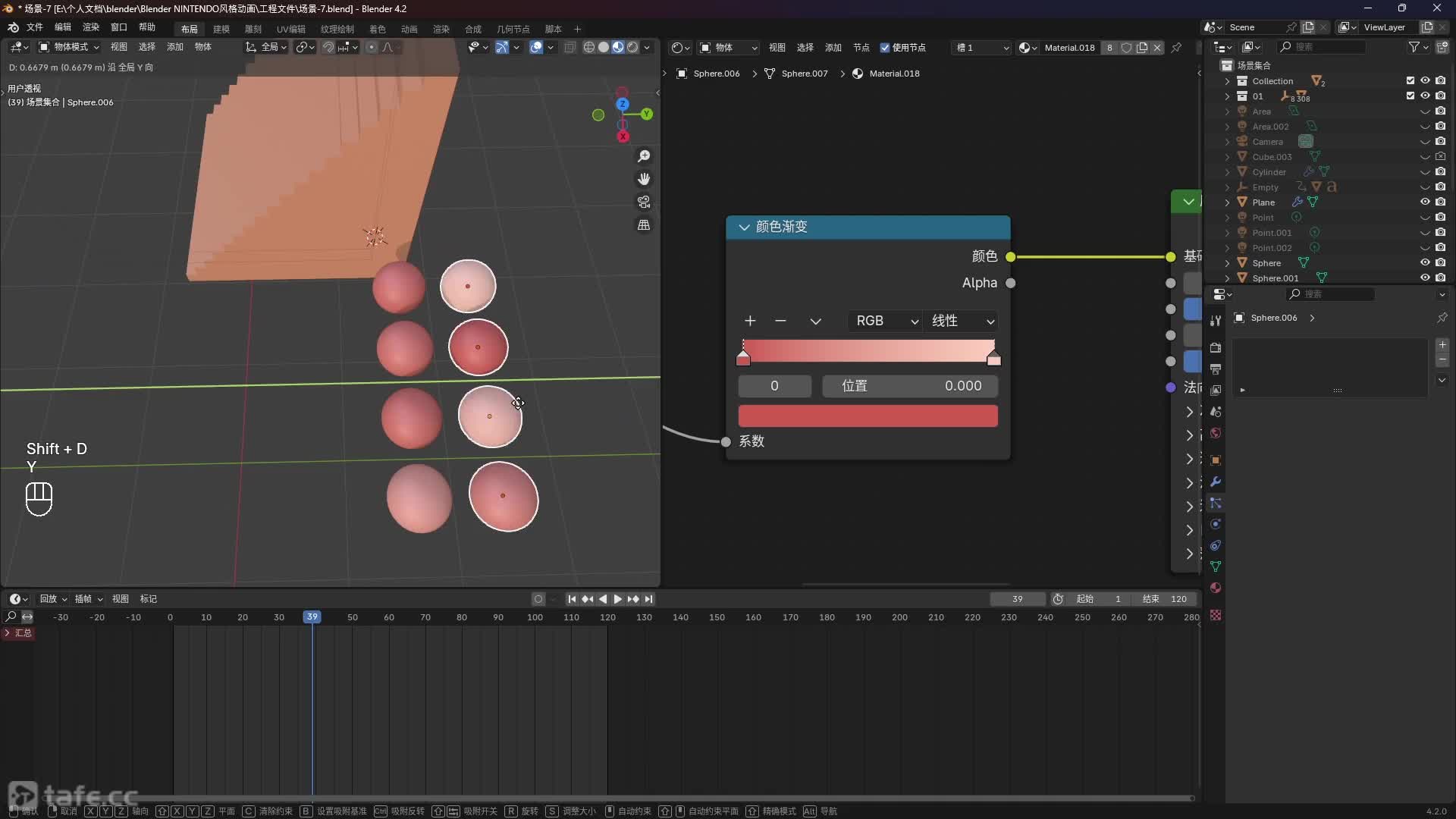1456x819 pixels.
Task: Open View Layer properties tab icon
Action: pos(1216,390)
